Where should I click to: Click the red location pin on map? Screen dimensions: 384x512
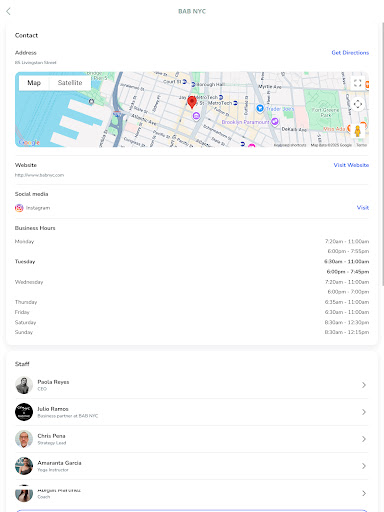[x=192, y=102]
